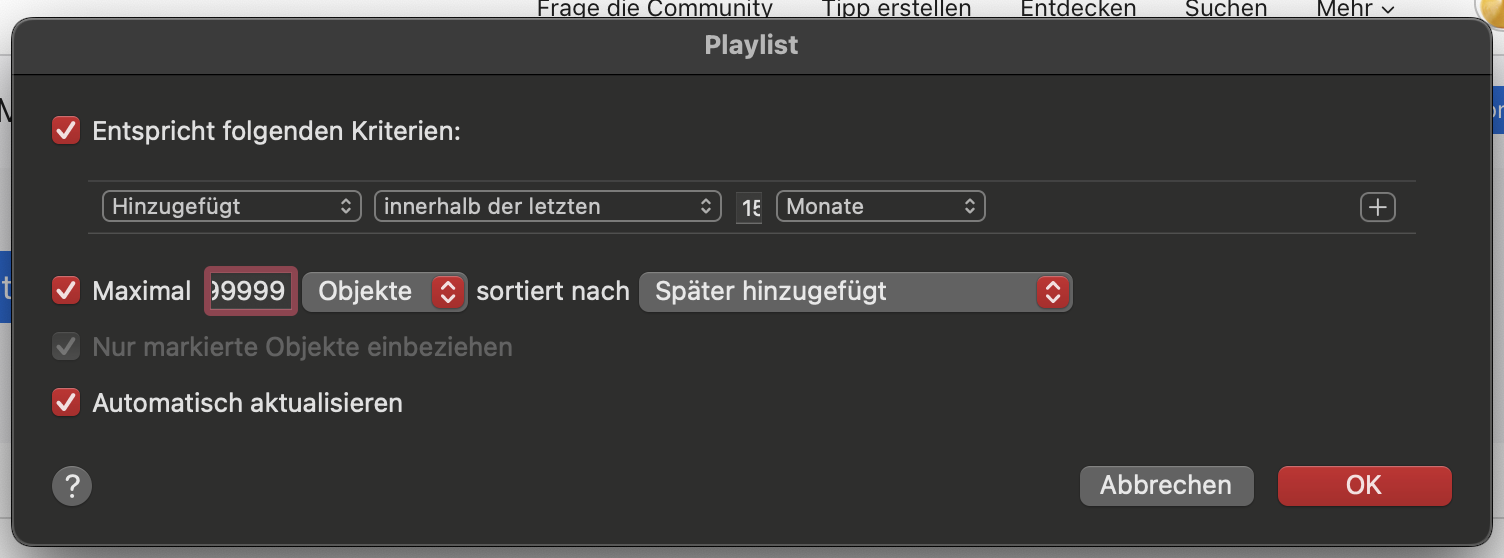Expand the 'Mehr' menu
Viewport: 1504px width, 558px height.
(x=1355, y=9)
